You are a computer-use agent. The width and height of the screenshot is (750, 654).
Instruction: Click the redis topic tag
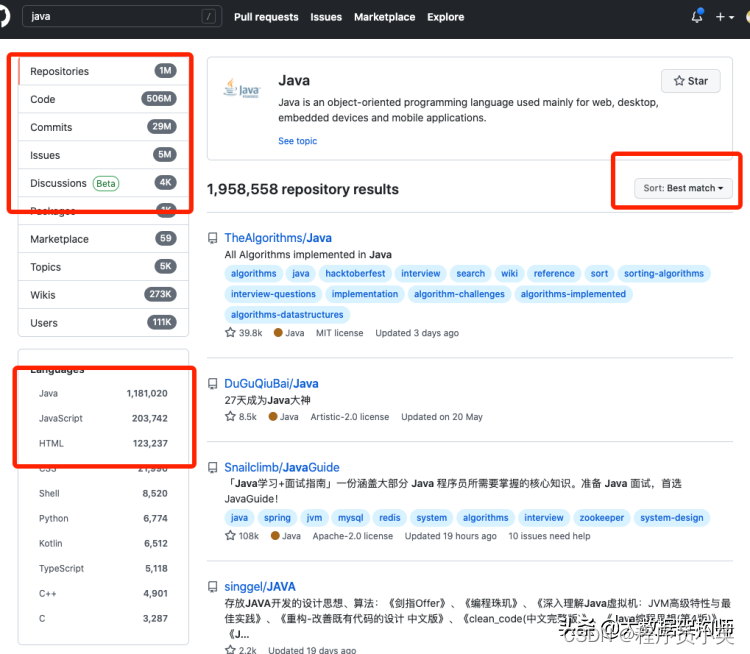point(389,518)
